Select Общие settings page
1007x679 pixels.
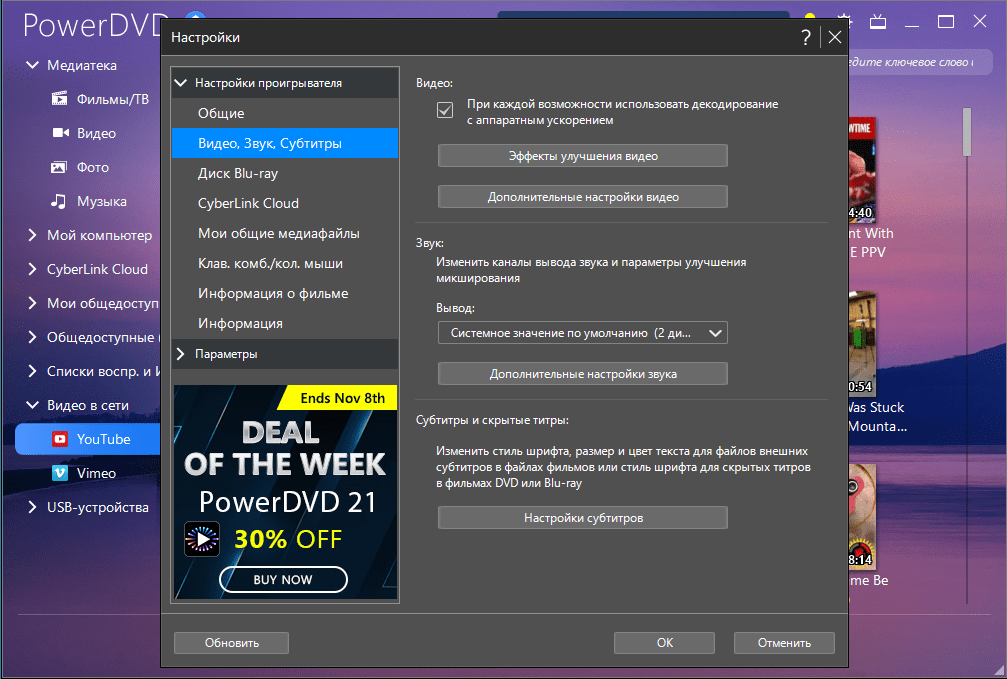click(x=285, y=113)
